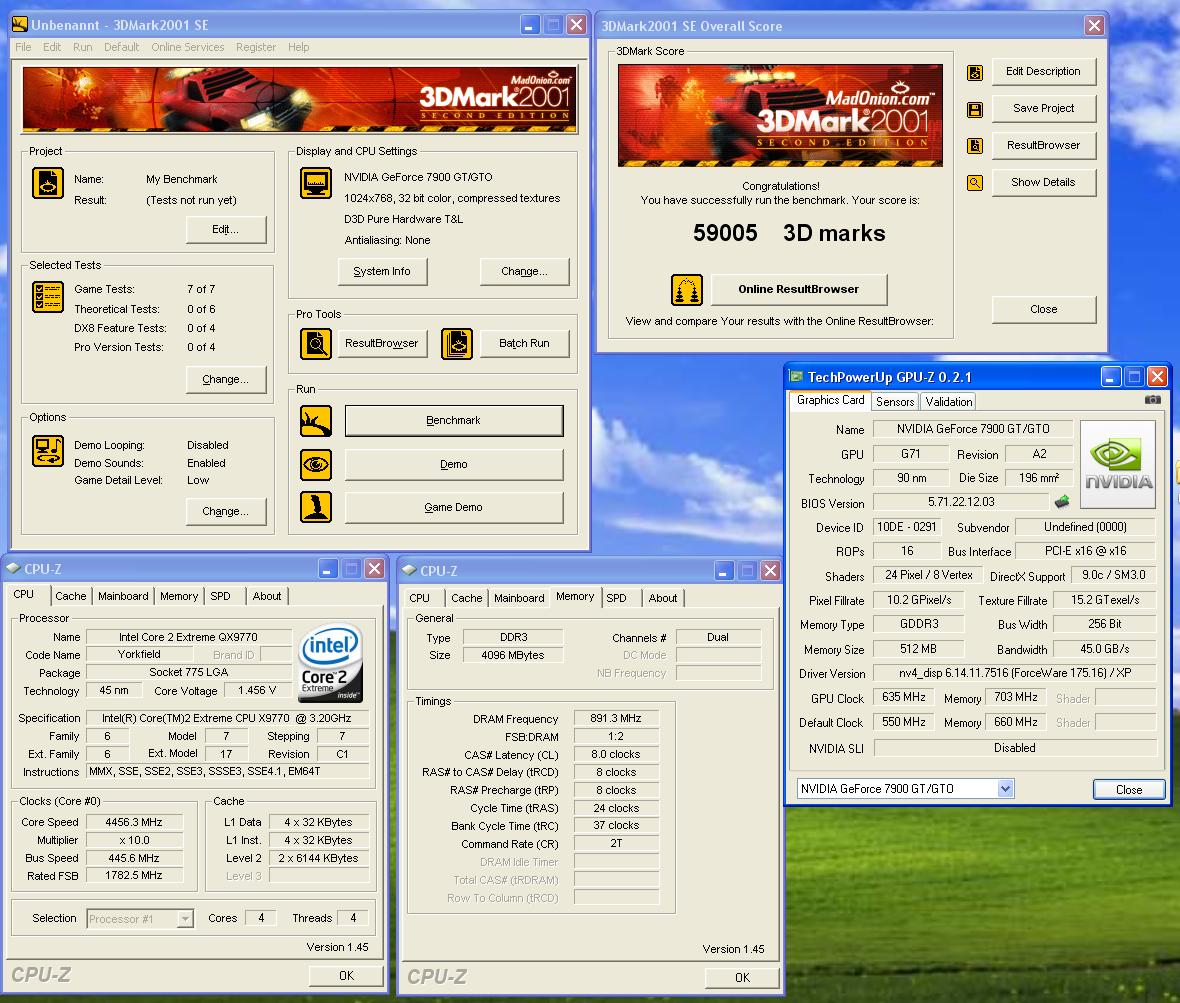Click the GPU-Z BIOS Version field

961,502
